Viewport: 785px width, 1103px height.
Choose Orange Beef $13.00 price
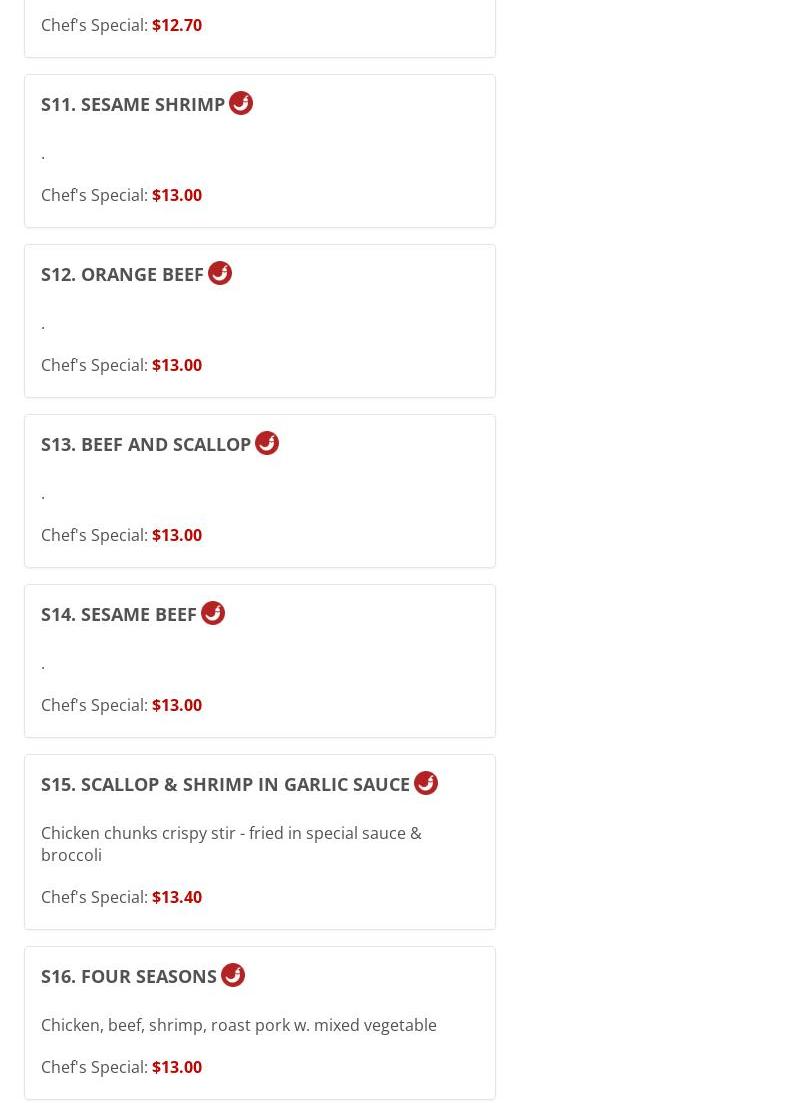tap(177, 366)
